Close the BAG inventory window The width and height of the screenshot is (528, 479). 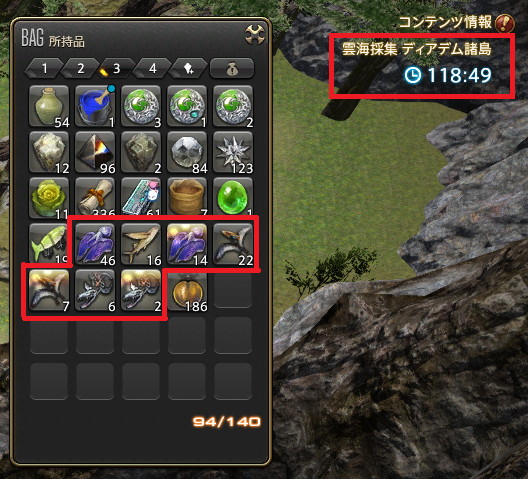pos(255,34)
